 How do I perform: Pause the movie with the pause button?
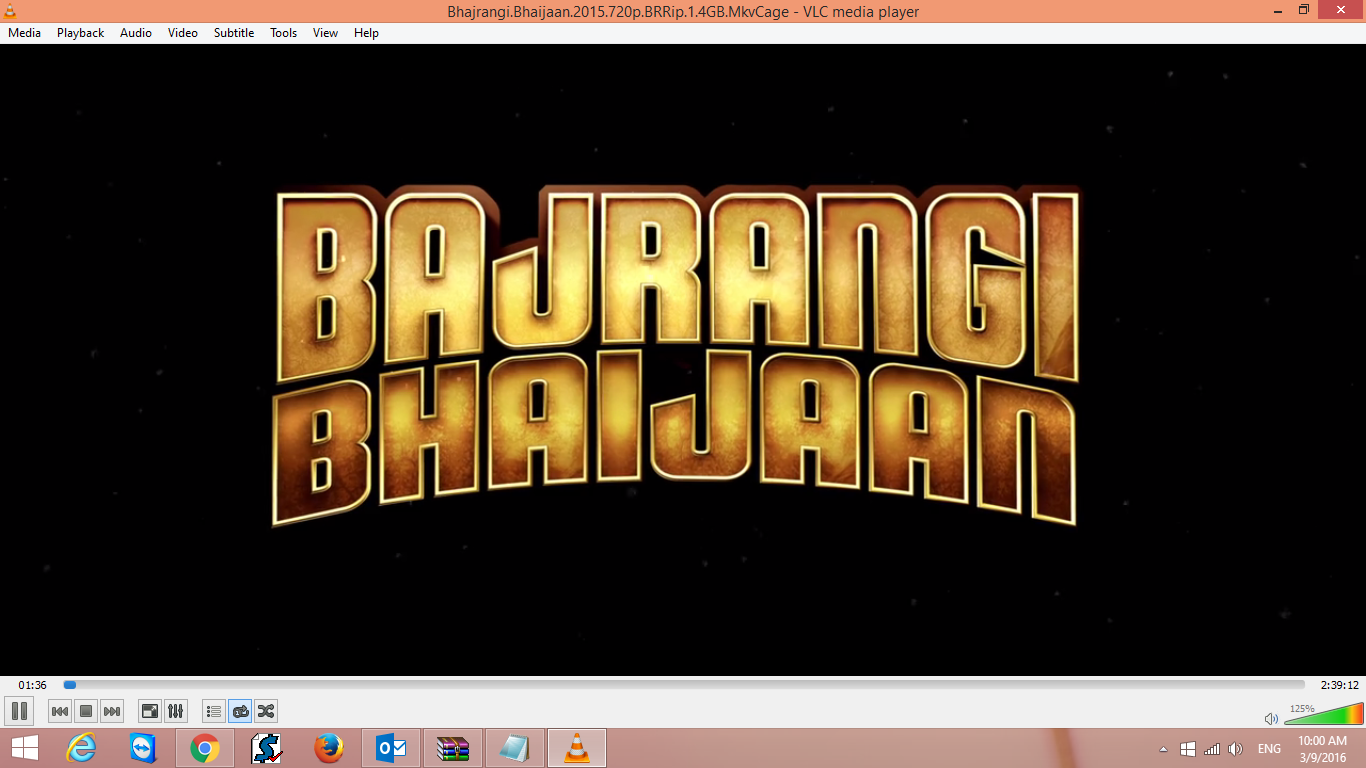pyautogui.click(x=19, y=711)
